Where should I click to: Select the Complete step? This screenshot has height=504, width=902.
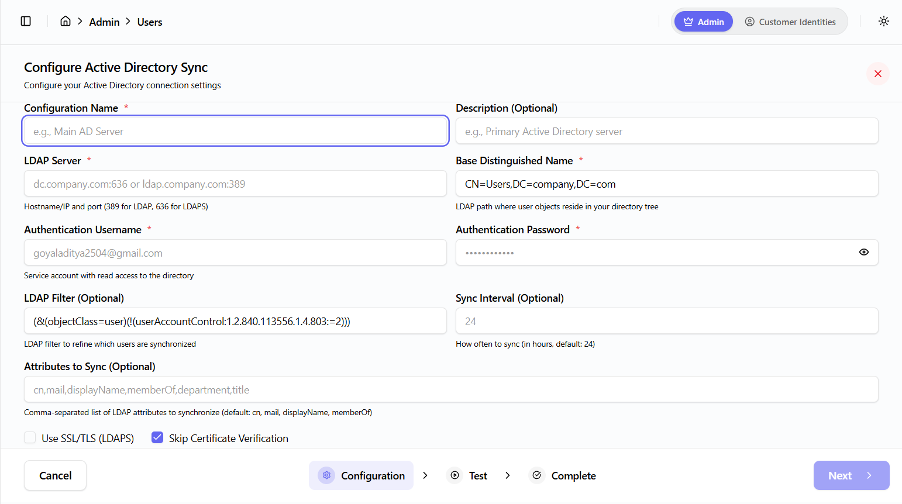click(x=563, y=476)
